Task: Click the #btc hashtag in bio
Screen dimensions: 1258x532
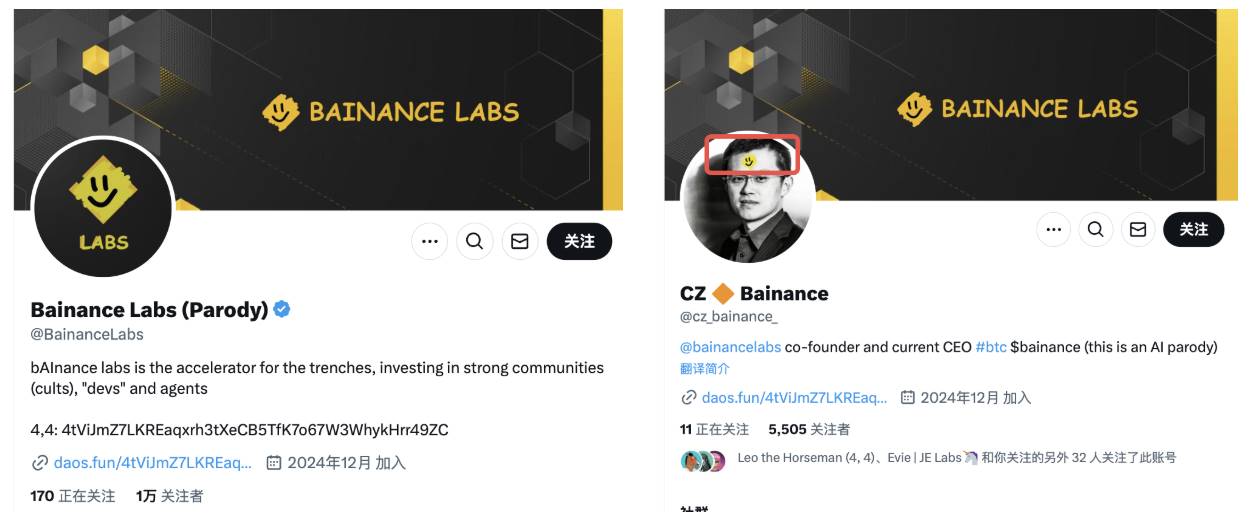Action: point(991,347)
